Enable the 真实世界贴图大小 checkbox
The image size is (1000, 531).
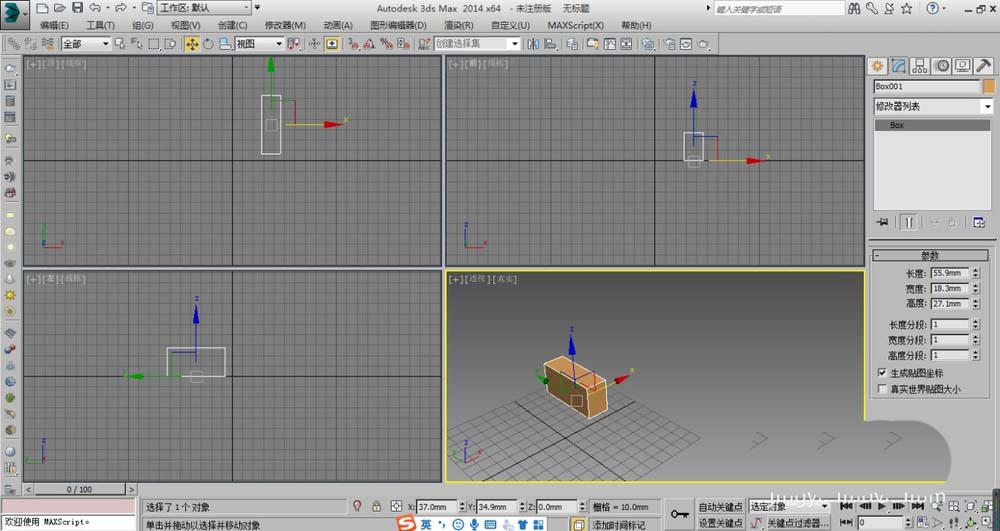coord(881,389)
